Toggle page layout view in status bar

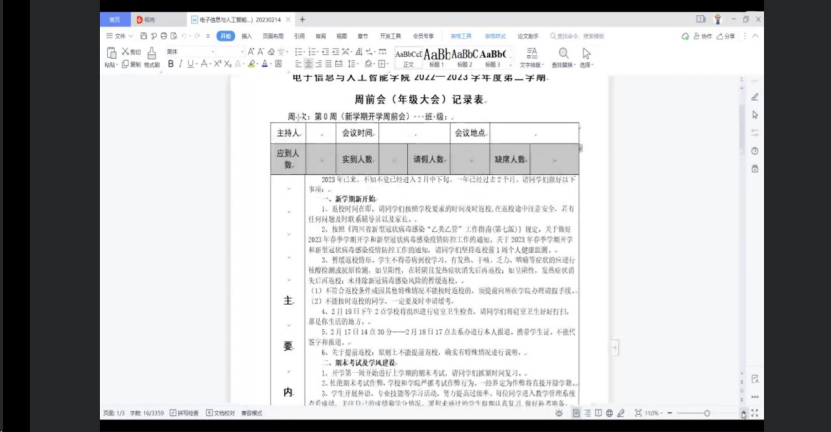(576, 413)
